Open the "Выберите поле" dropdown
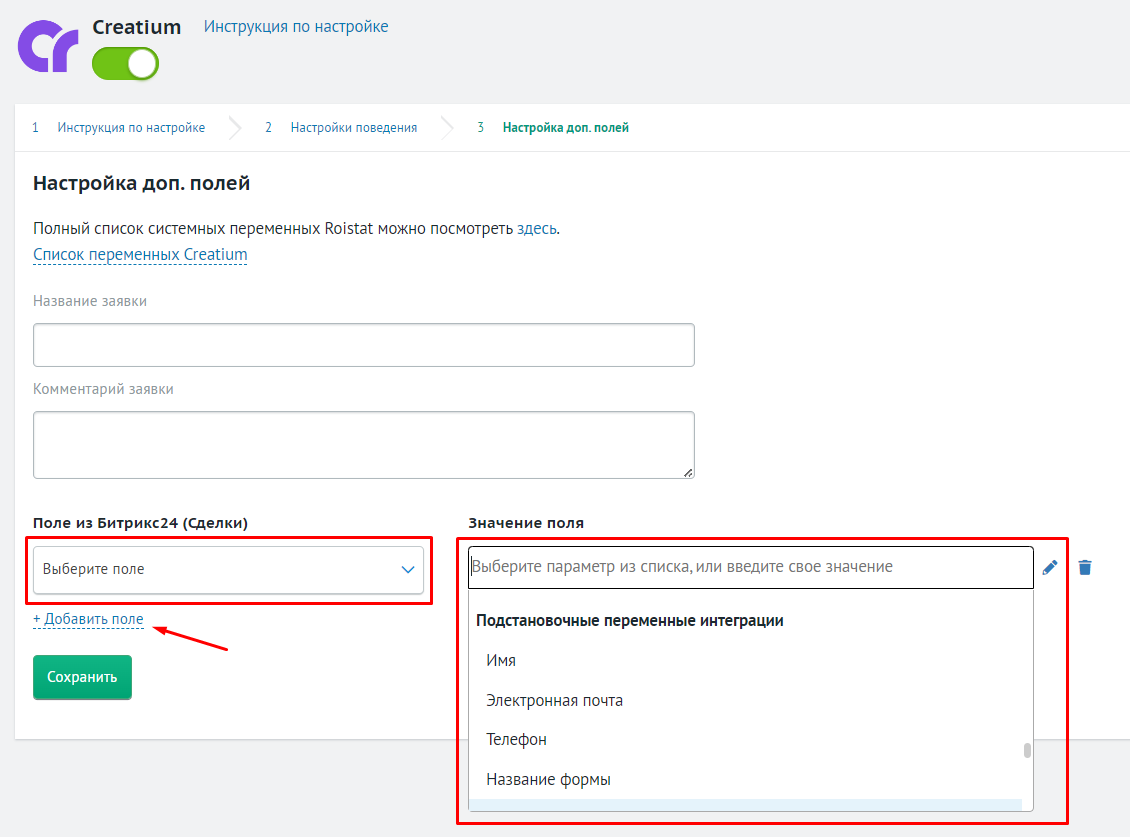 pos(228,570)
